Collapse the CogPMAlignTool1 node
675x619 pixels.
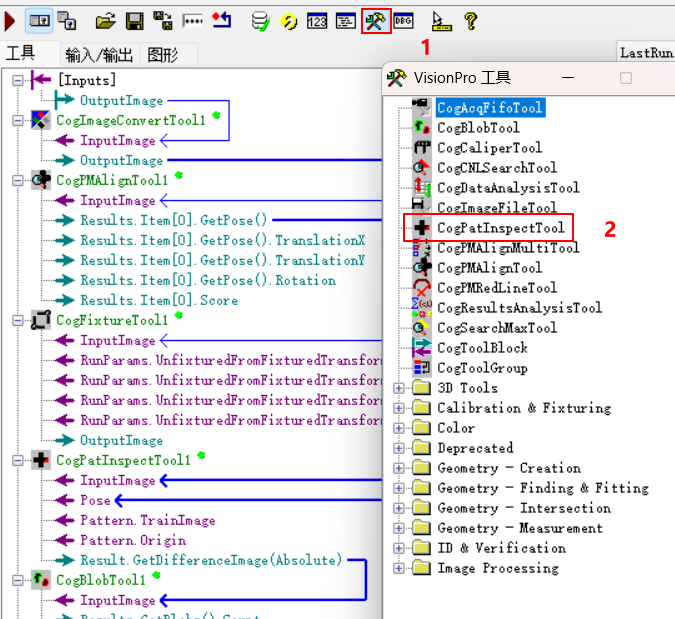(x=18, y=180)
